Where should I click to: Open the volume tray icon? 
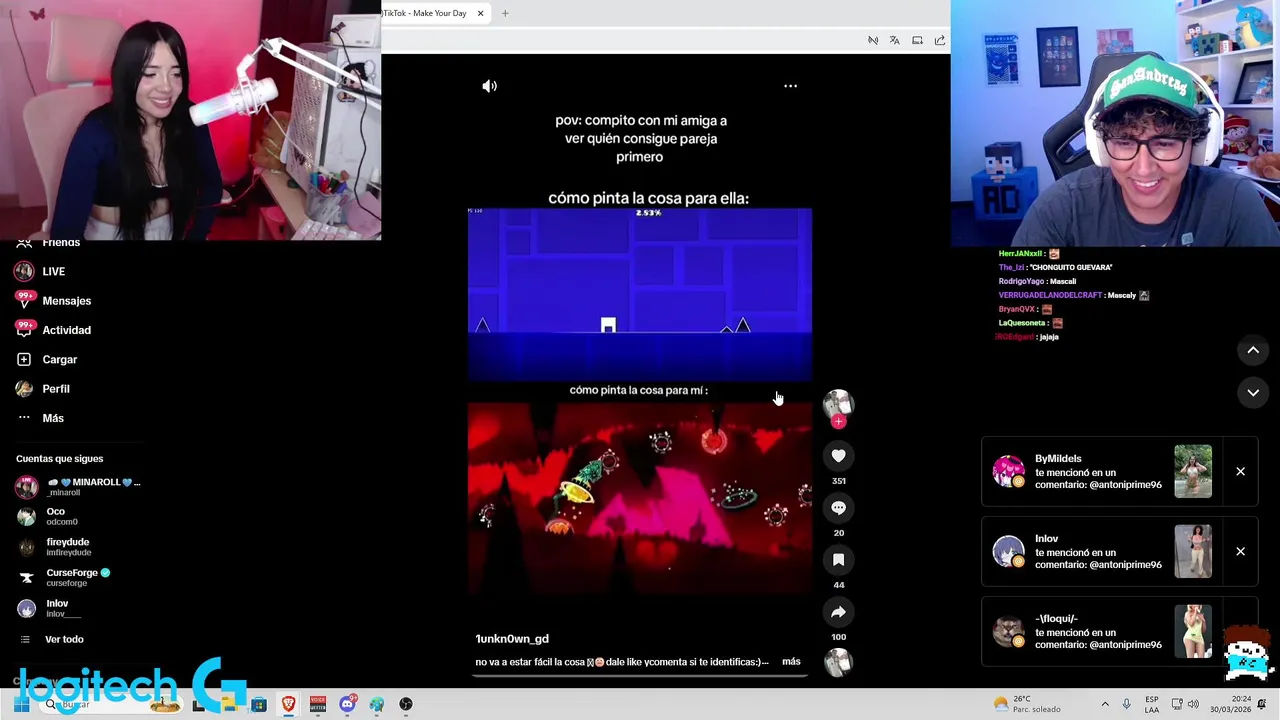pyautogui.click(x=1193, y=704)
